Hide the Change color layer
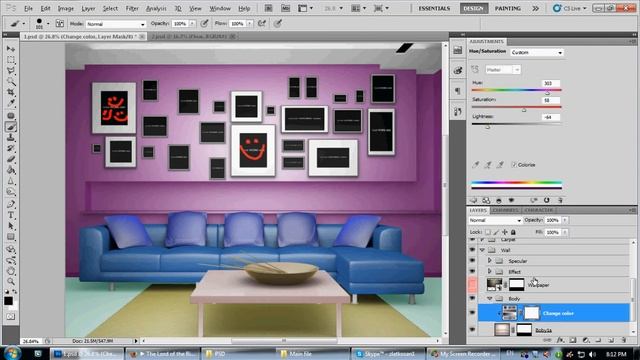 coord(472,313)
